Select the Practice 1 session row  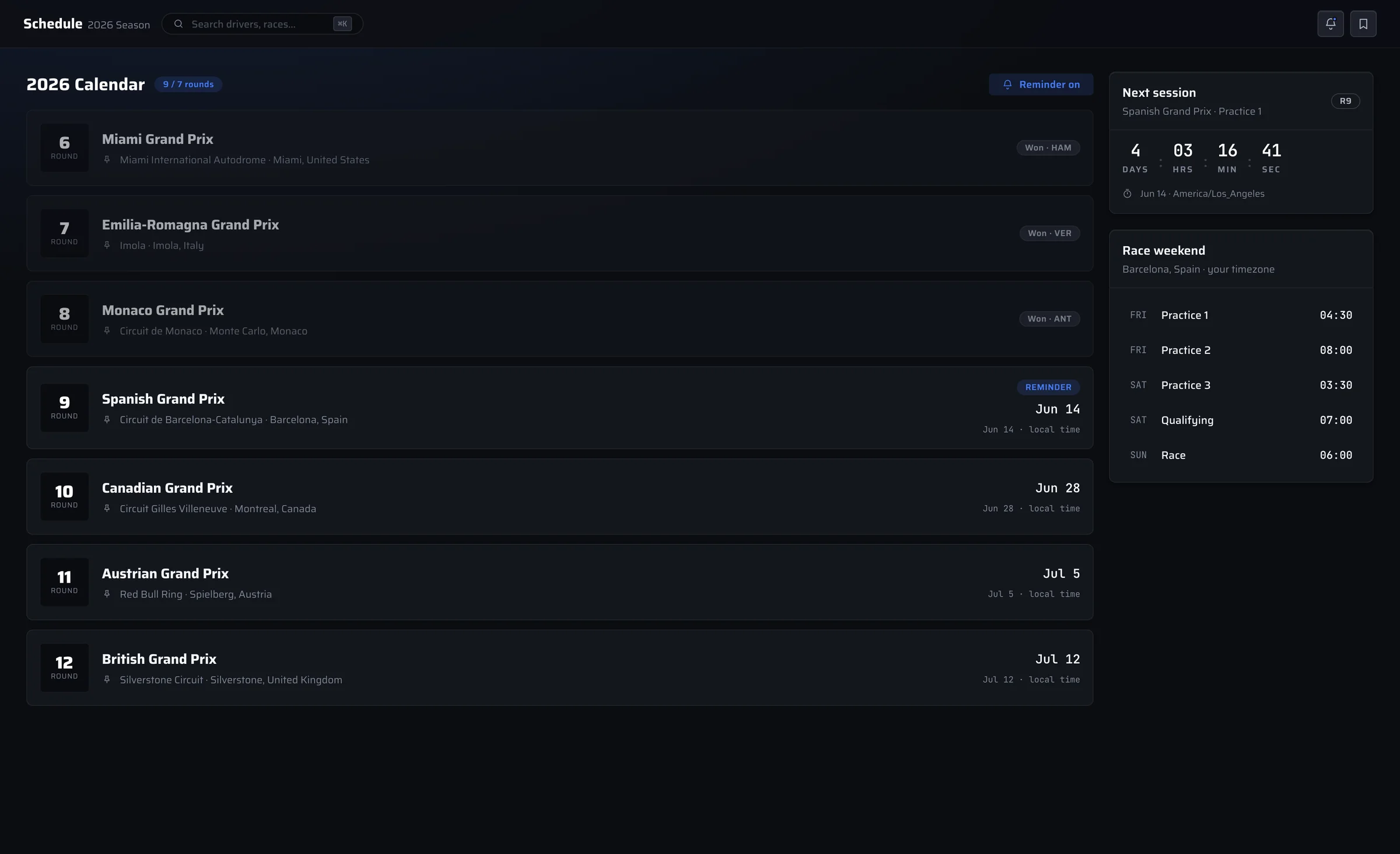tap(1241, 315)
